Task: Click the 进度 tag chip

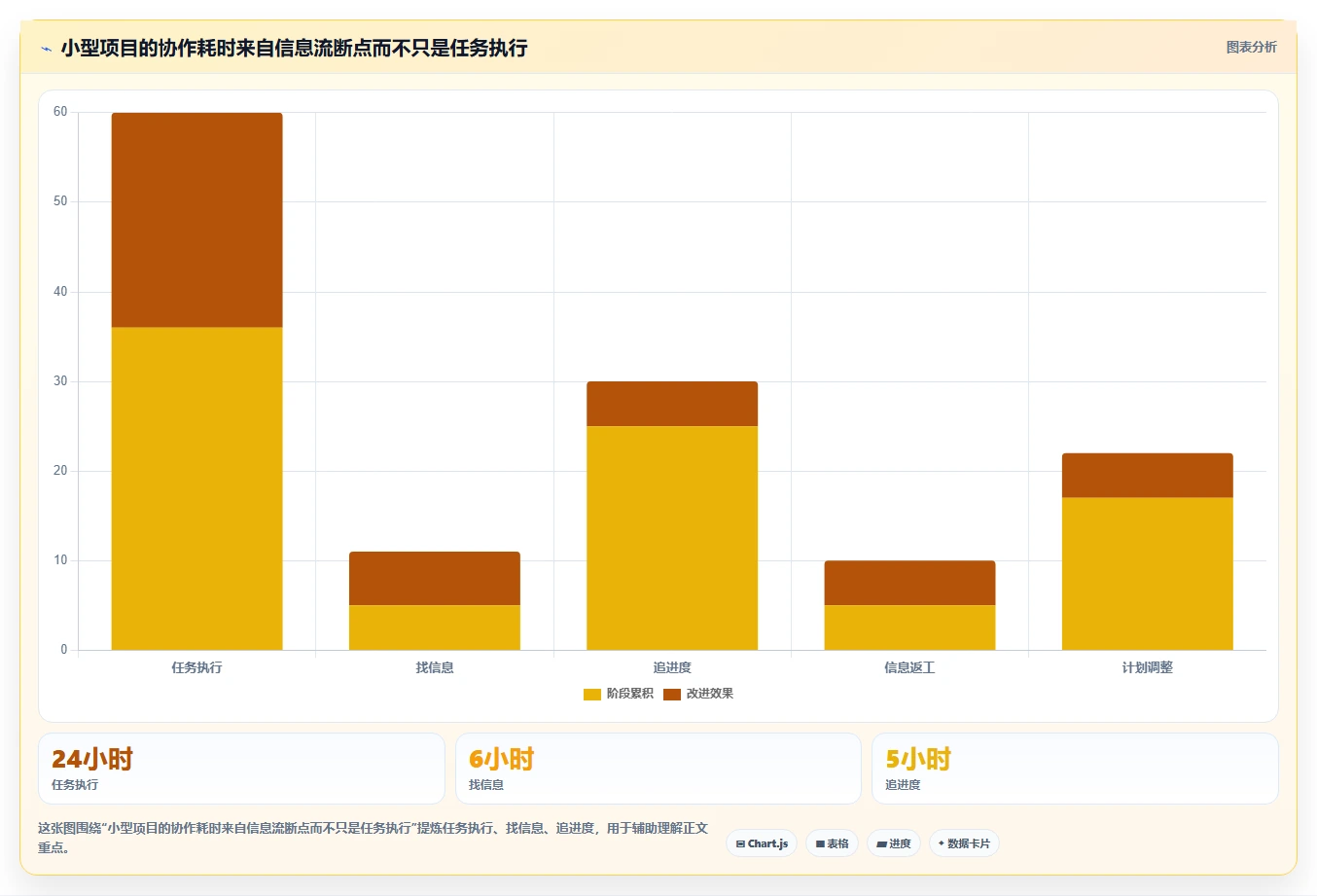Action: [x=894, y=843]
